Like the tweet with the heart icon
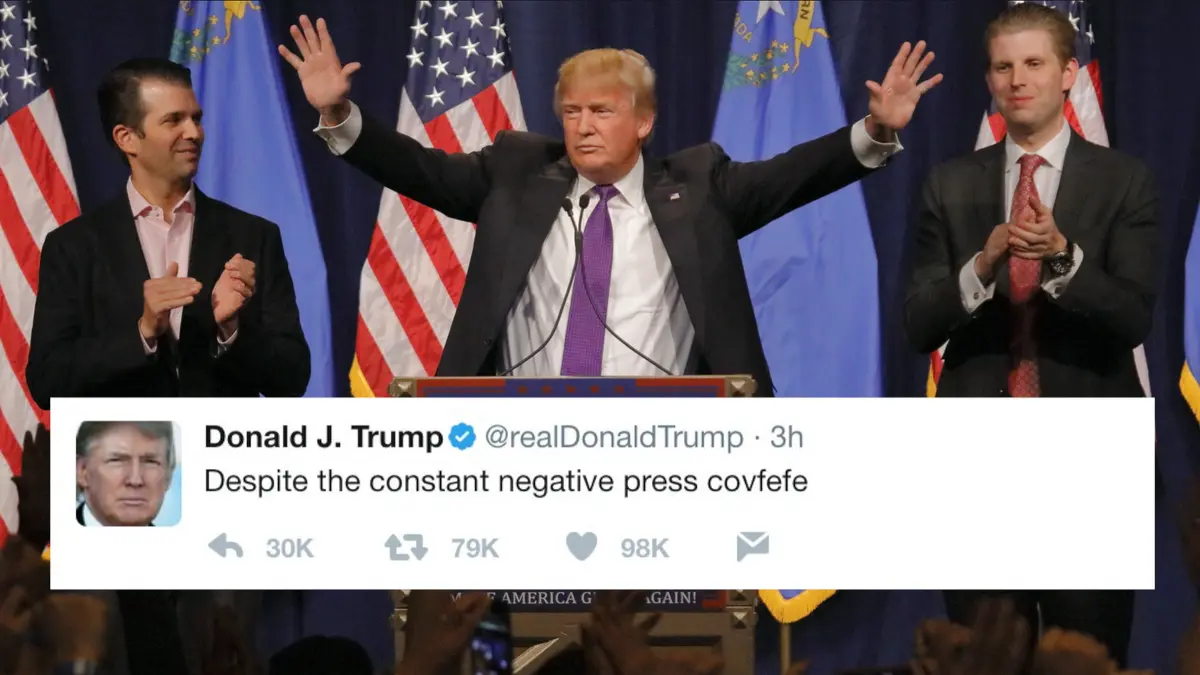The image size is (1200, 675). (x=581, y=546)
